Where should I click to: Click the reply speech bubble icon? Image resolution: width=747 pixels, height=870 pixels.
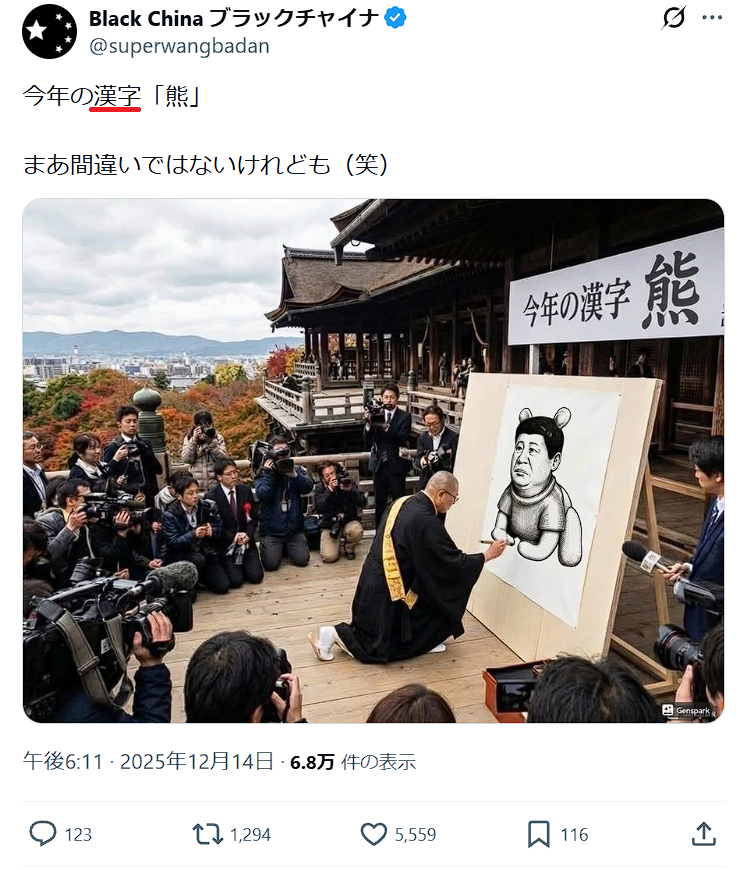pos(43,833)
